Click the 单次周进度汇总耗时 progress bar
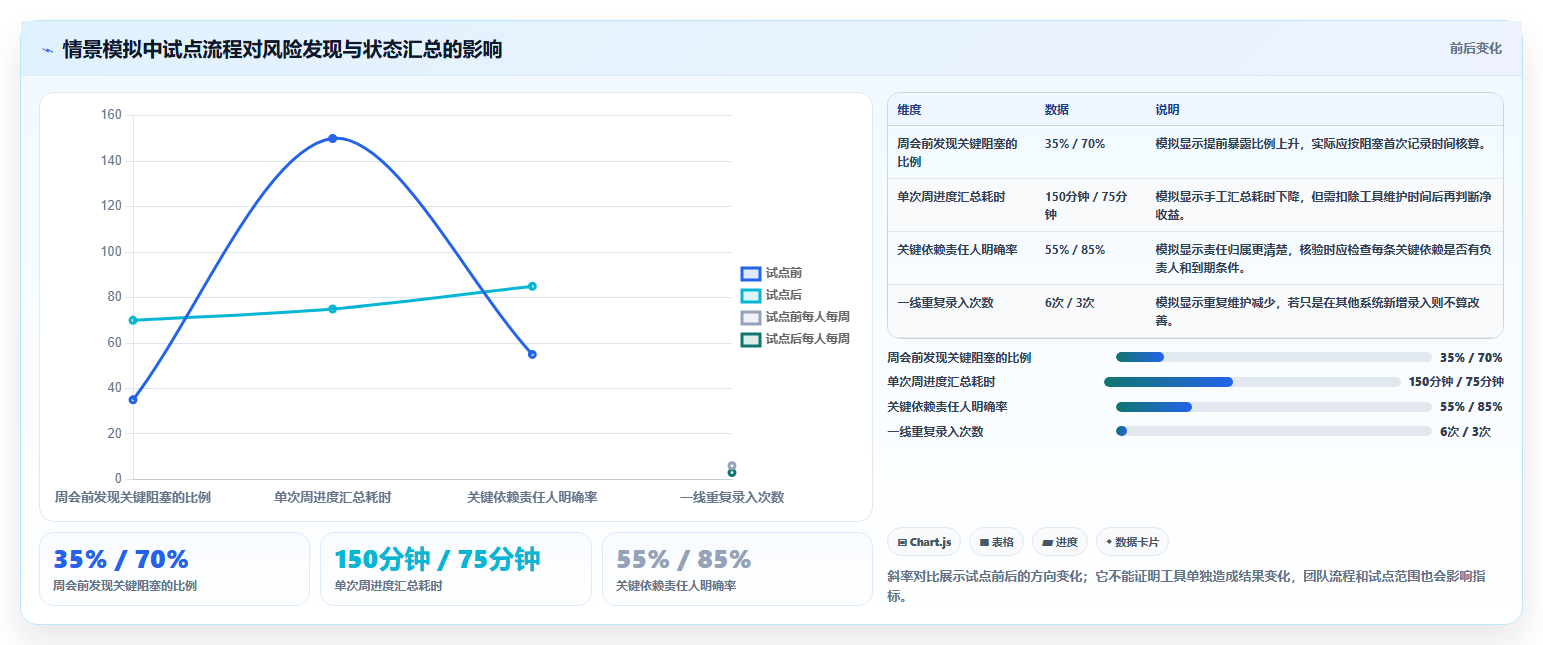Image resolution: width=1543 pixels, height=645 pixels. [1252, 382]
